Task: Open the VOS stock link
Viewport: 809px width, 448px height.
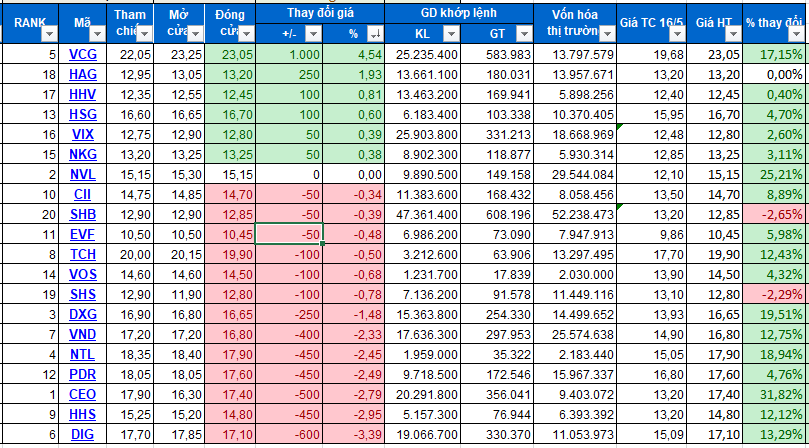Action: pos(83,275)
